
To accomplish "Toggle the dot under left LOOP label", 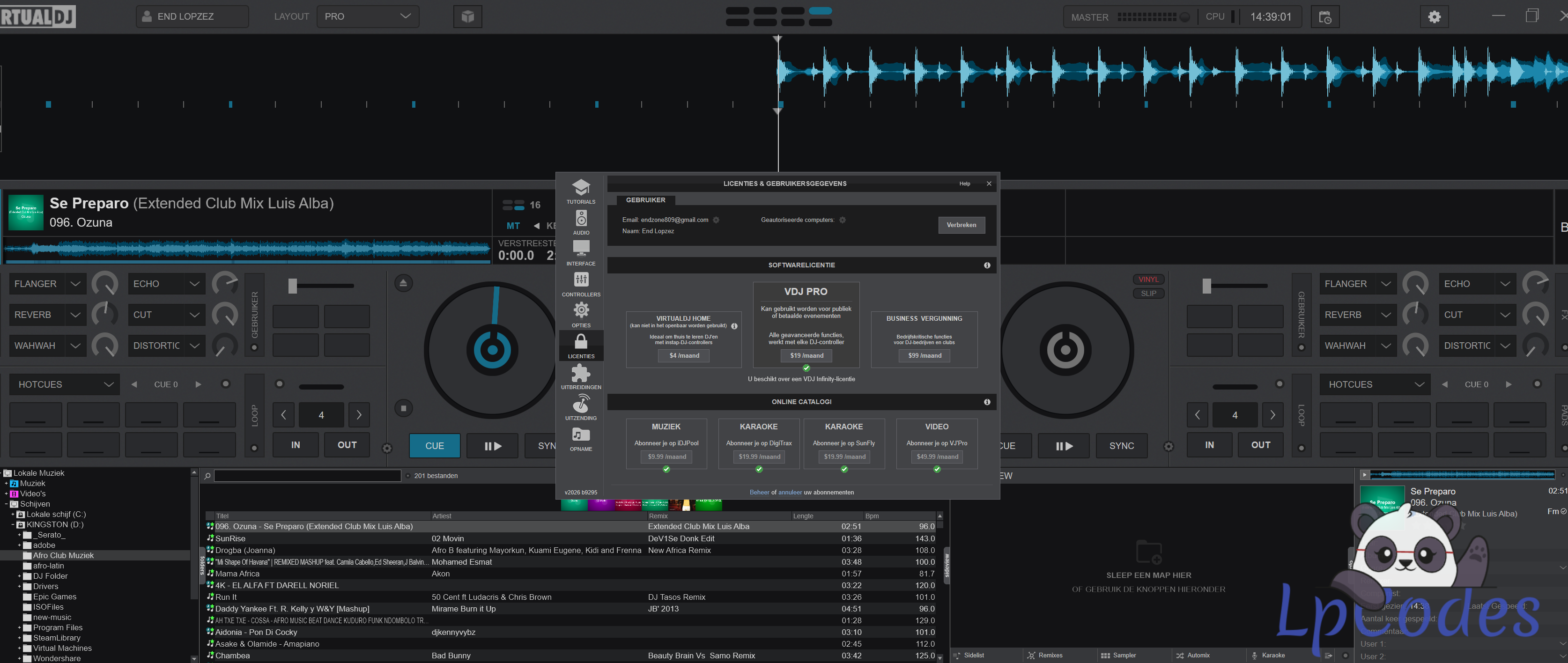I will [254, 448].
